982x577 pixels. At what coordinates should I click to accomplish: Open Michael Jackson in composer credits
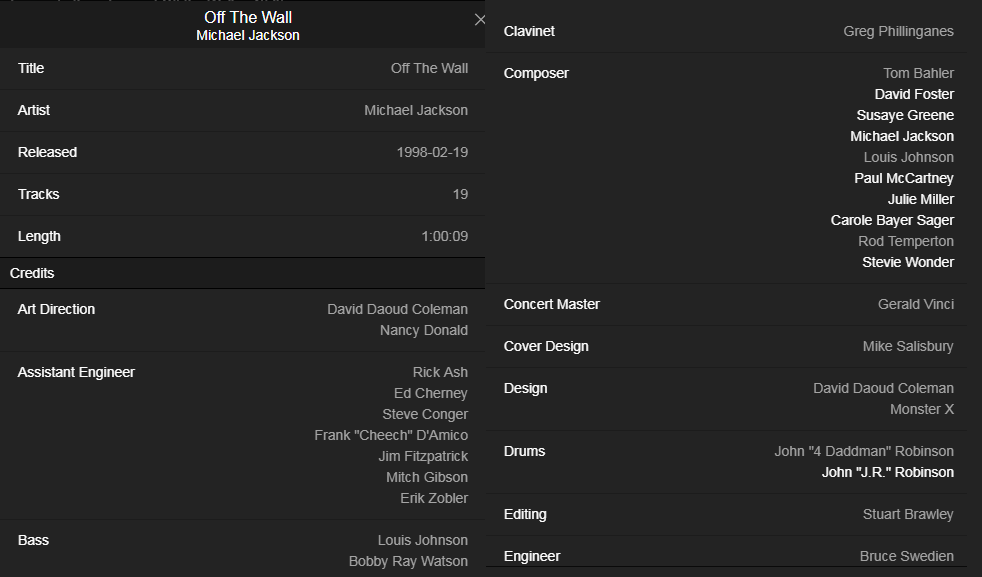click(x=902, y=136)
